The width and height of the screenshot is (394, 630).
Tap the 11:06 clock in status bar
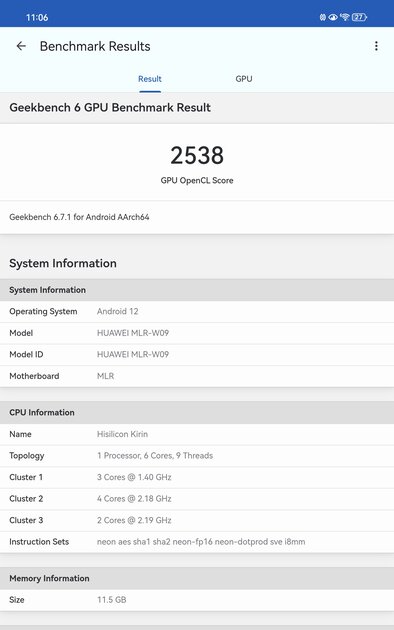[37, 17]
